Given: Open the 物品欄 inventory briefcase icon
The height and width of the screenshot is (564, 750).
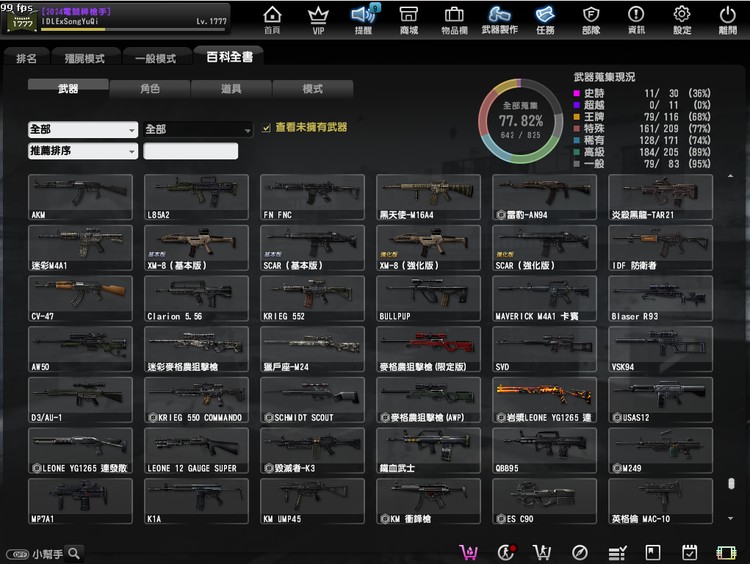Looking at the screenshot, I should pos(454,20).
